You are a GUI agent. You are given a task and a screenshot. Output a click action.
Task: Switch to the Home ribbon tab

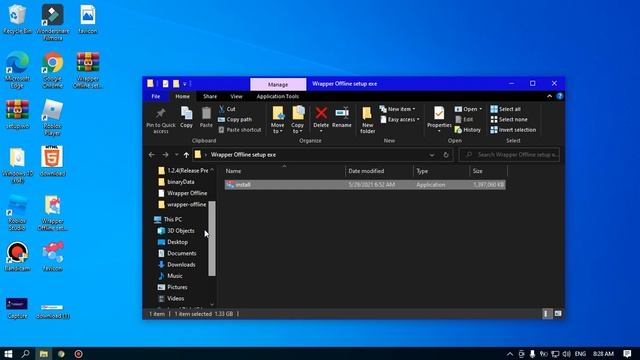coord(182,96)
